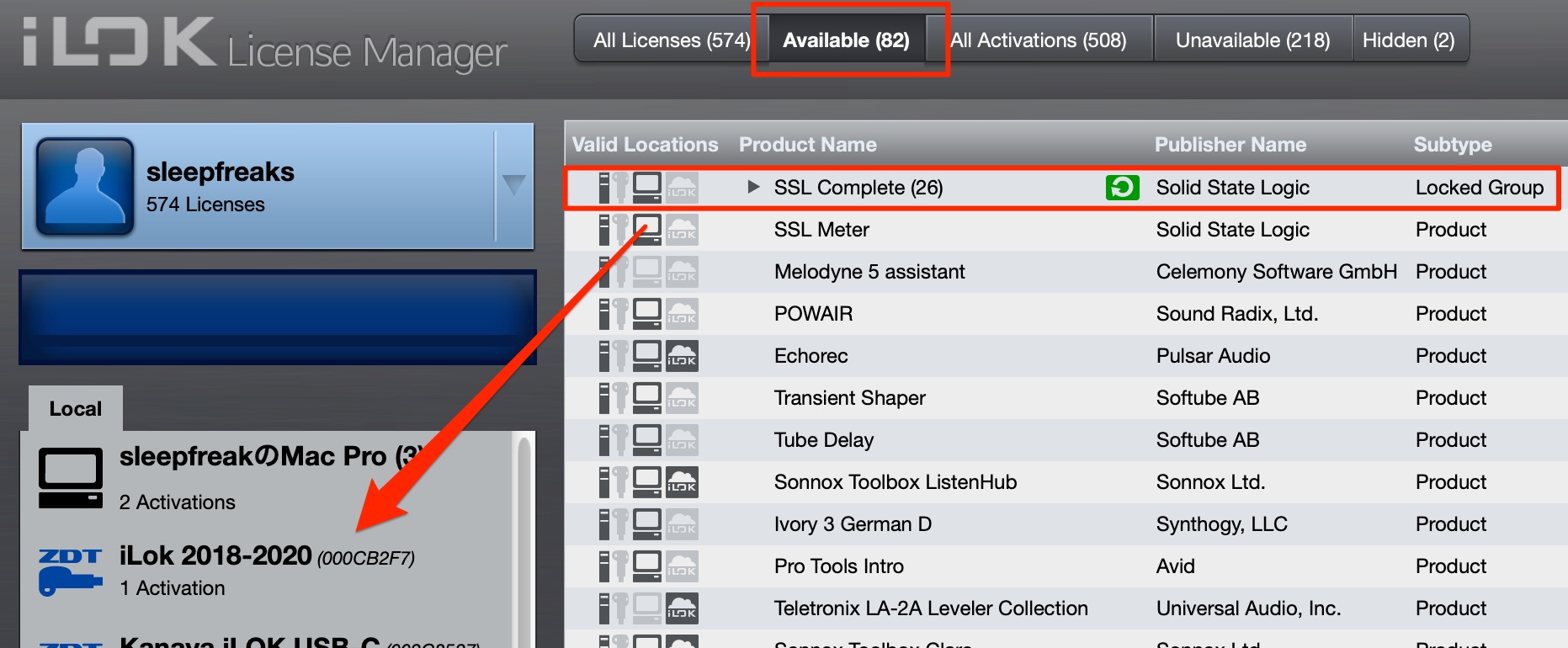Select the Transient Shaper license
Image resolution: width=1568 pixels, height=648 pixels.
1066,398
